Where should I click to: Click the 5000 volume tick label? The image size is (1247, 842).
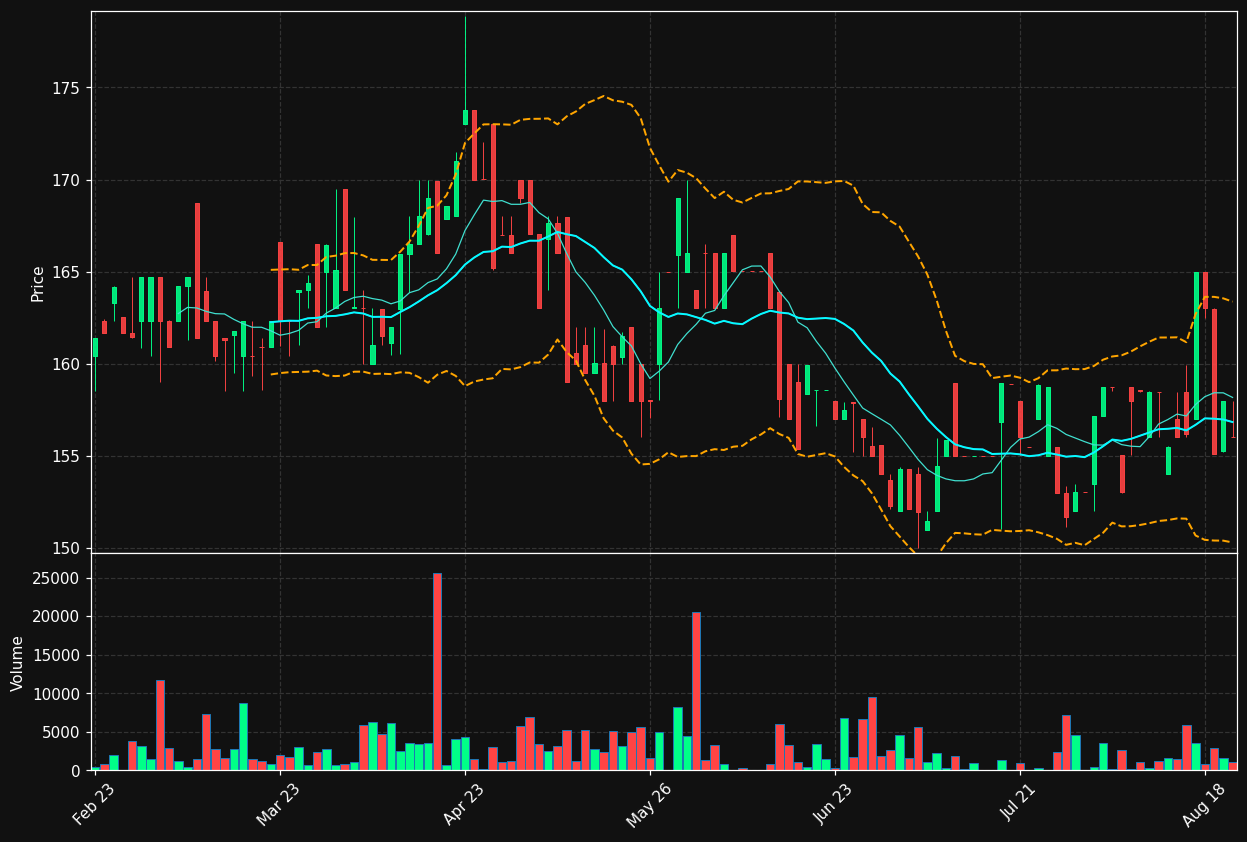(x=63, y=732)
